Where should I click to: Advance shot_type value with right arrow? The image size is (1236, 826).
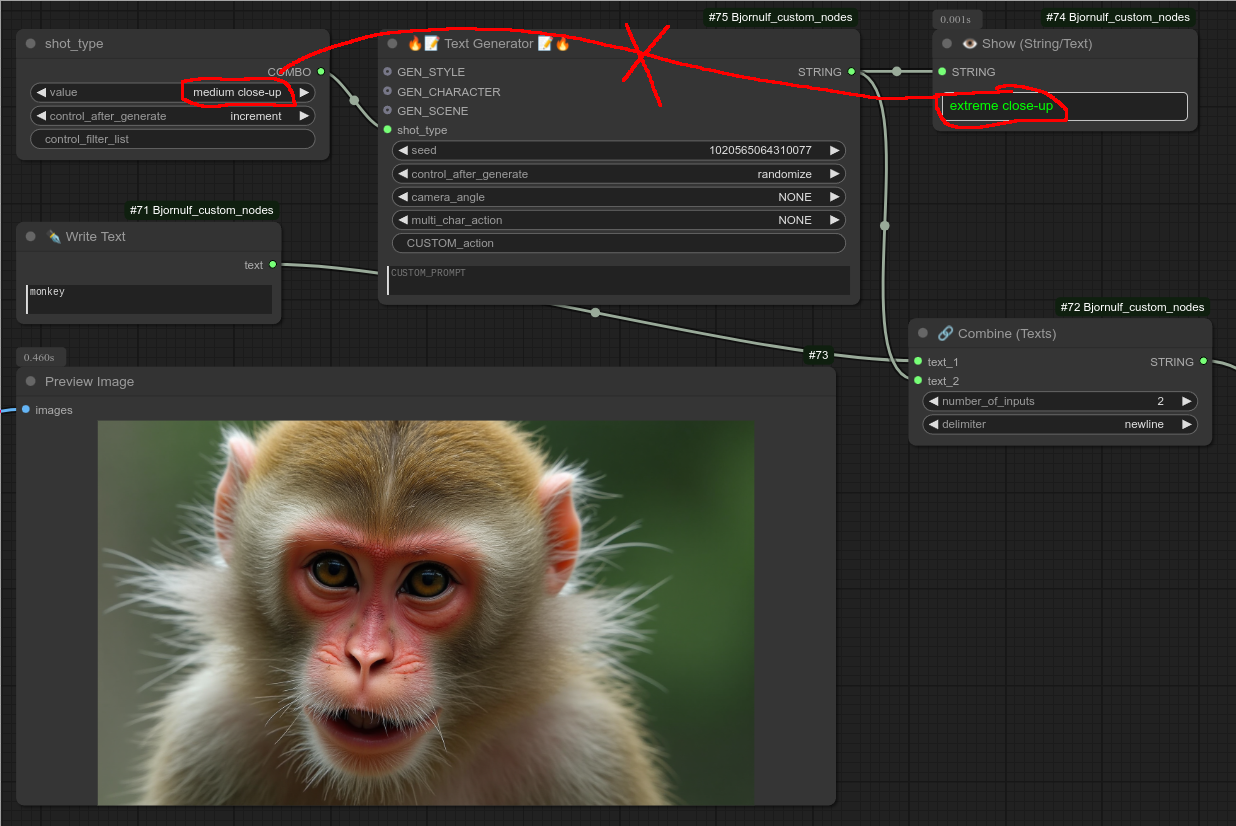coord(305,93)
